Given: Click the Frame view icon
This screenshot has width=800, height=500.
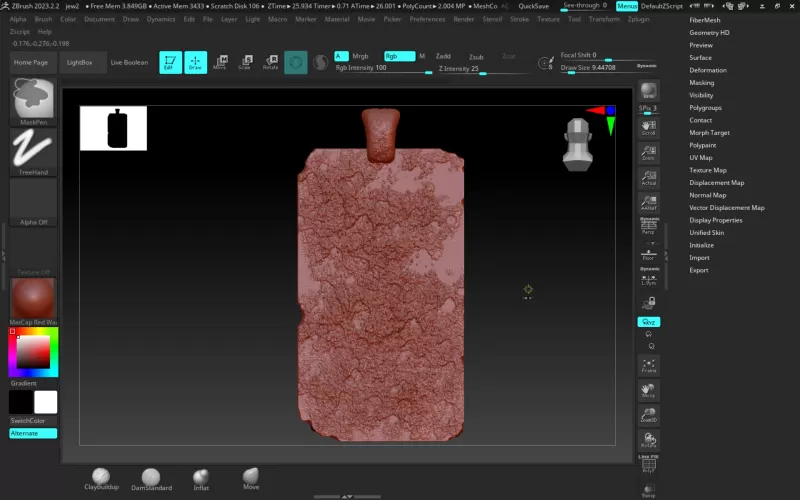Looking at the screenshot, I should [648, 366].
